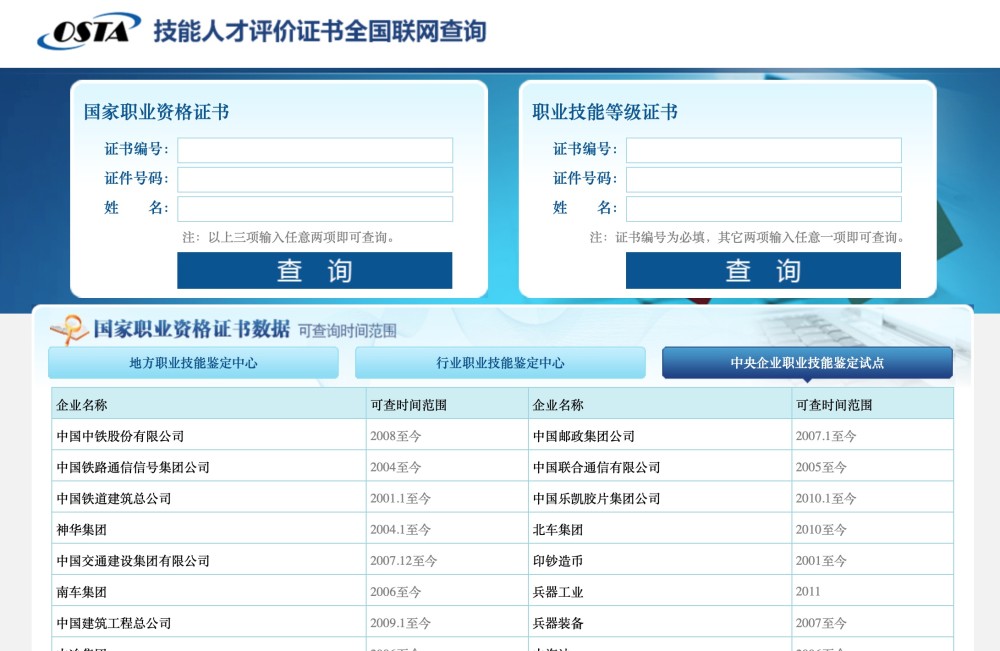Viewport: 1000px width, 651px height.
Task: Submit the 查询 button for 职业技能等级证书
Action: [763, 270]
